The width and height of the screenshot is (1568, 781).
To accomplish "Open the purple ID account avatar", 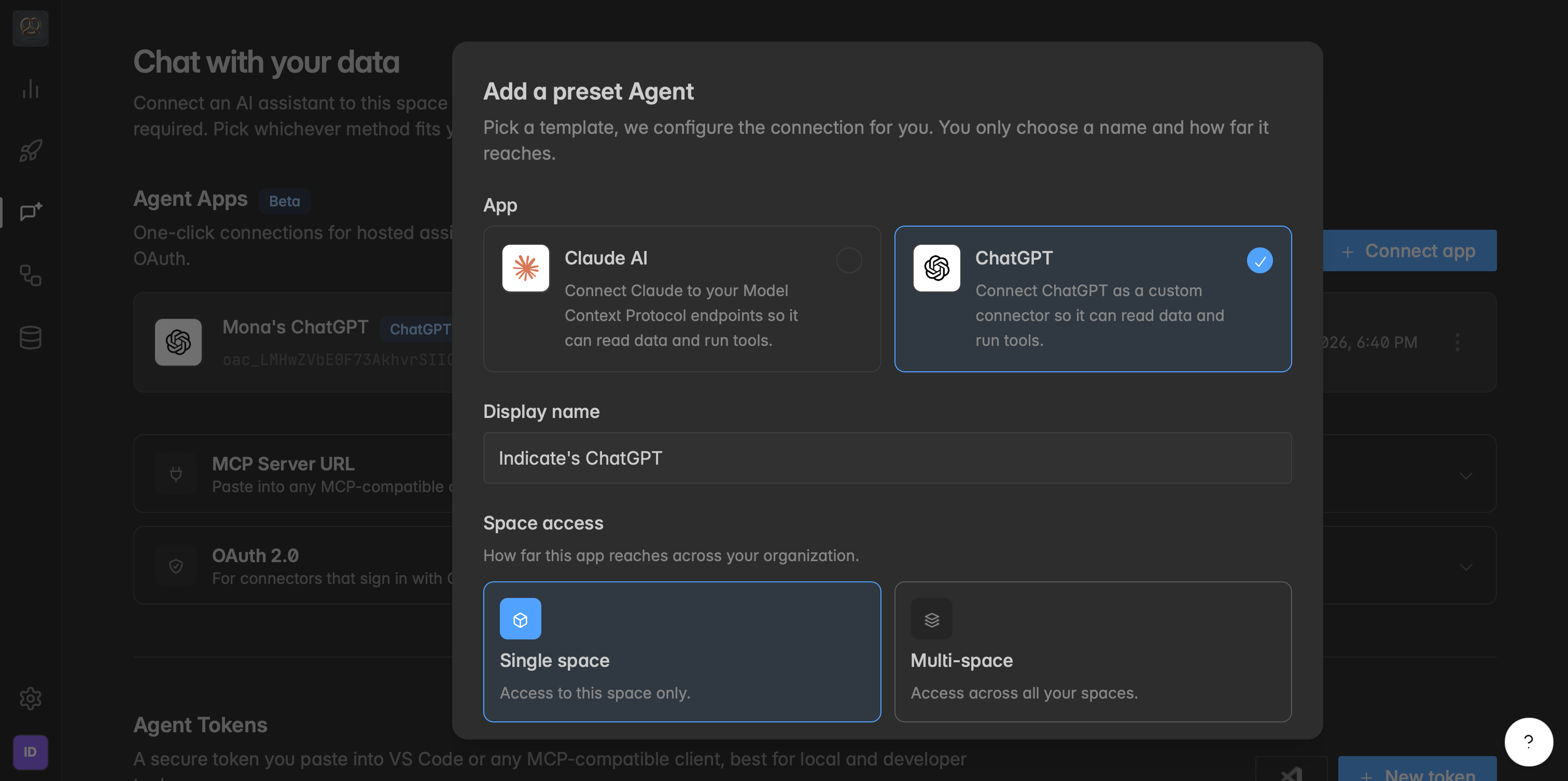I will 31,752.
